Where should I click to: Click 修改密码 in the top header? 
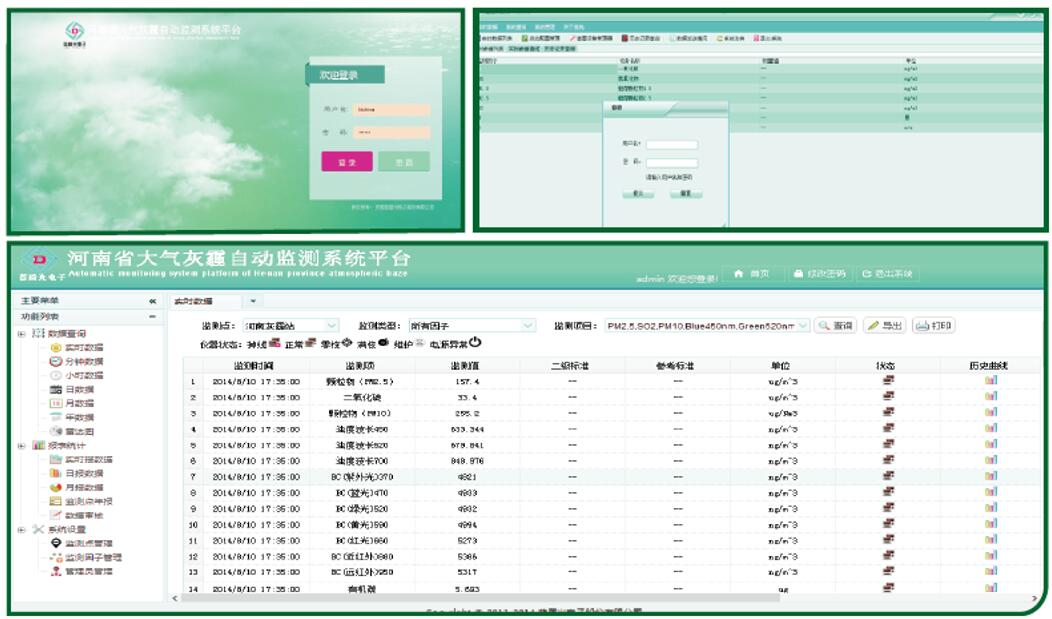819,274
